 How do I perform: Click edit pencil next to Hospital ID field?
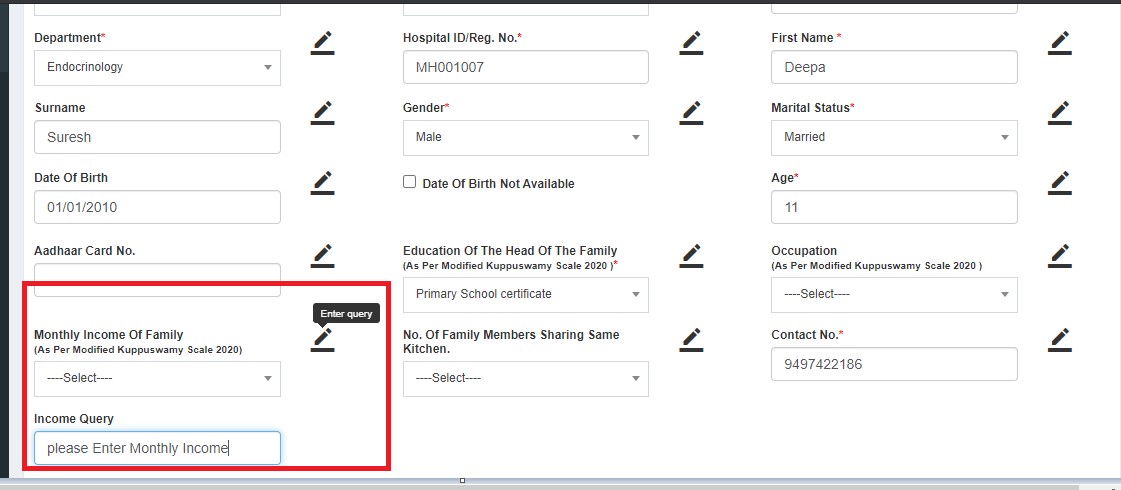point(691,42)
